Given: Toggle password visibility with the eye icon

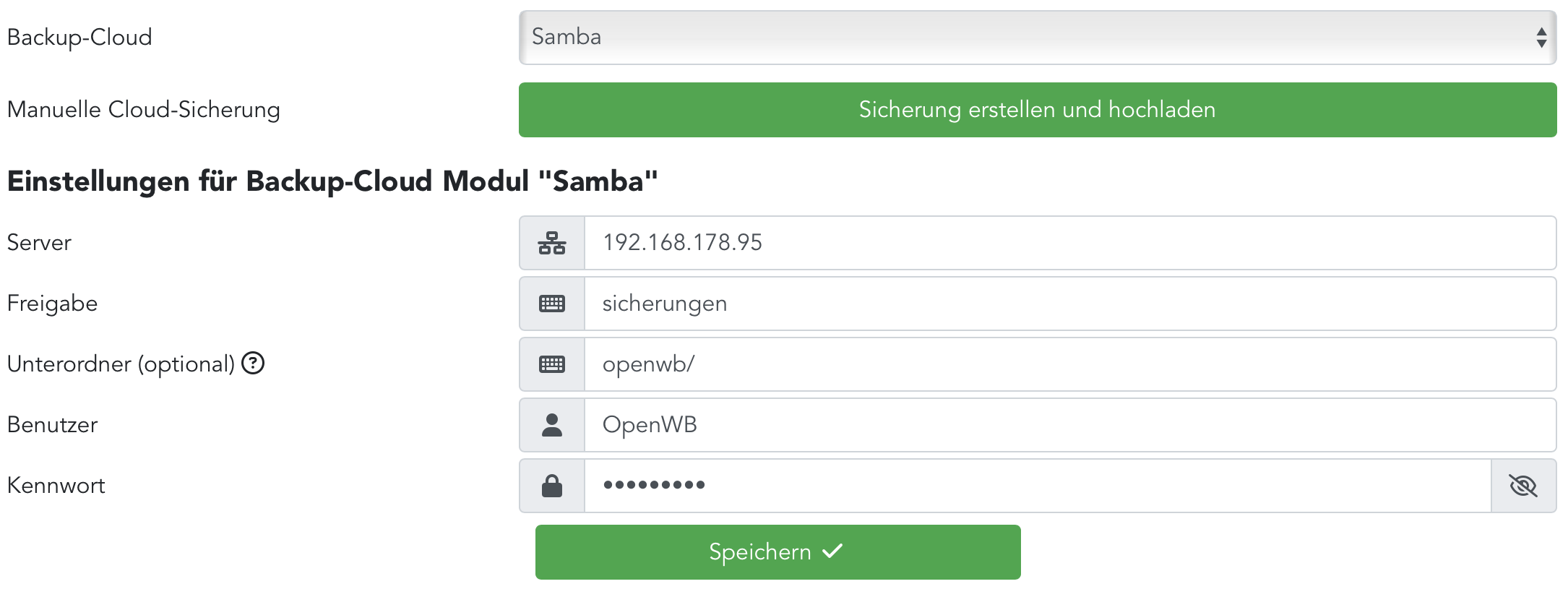Looking at the screenshot, I should coord(1523,486).
